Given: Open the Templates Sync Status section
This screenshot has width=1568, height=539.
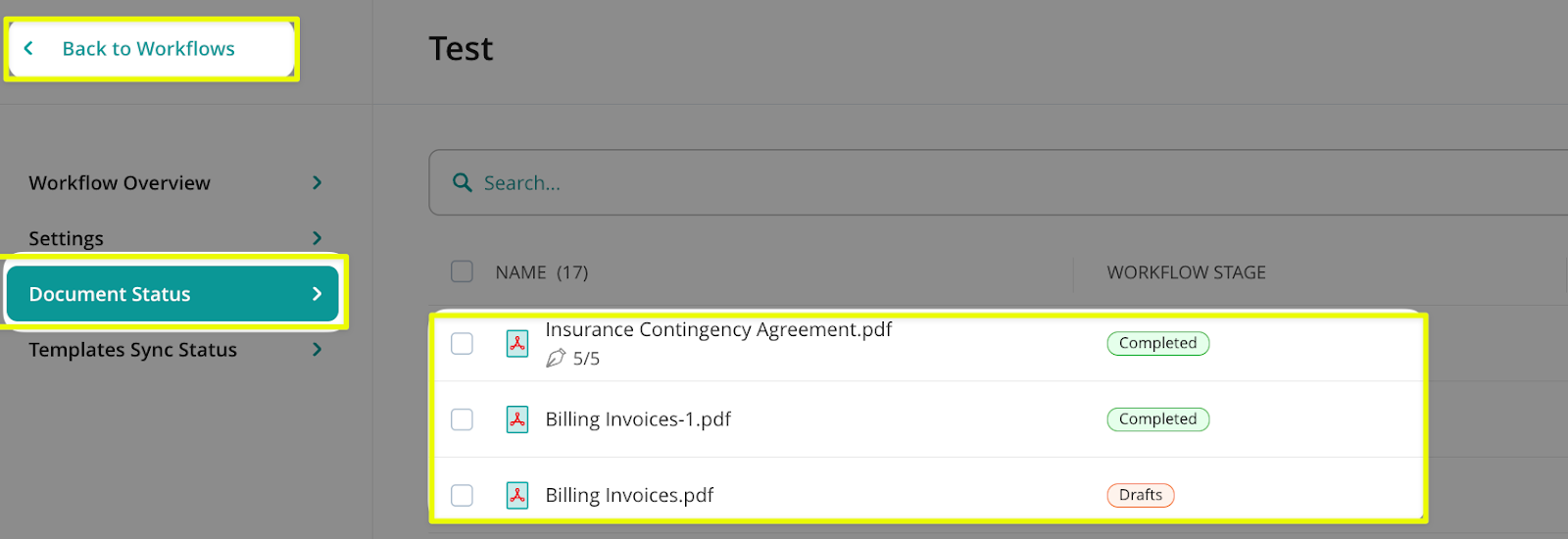Looking at the screenshot, I should coord(132,350).
